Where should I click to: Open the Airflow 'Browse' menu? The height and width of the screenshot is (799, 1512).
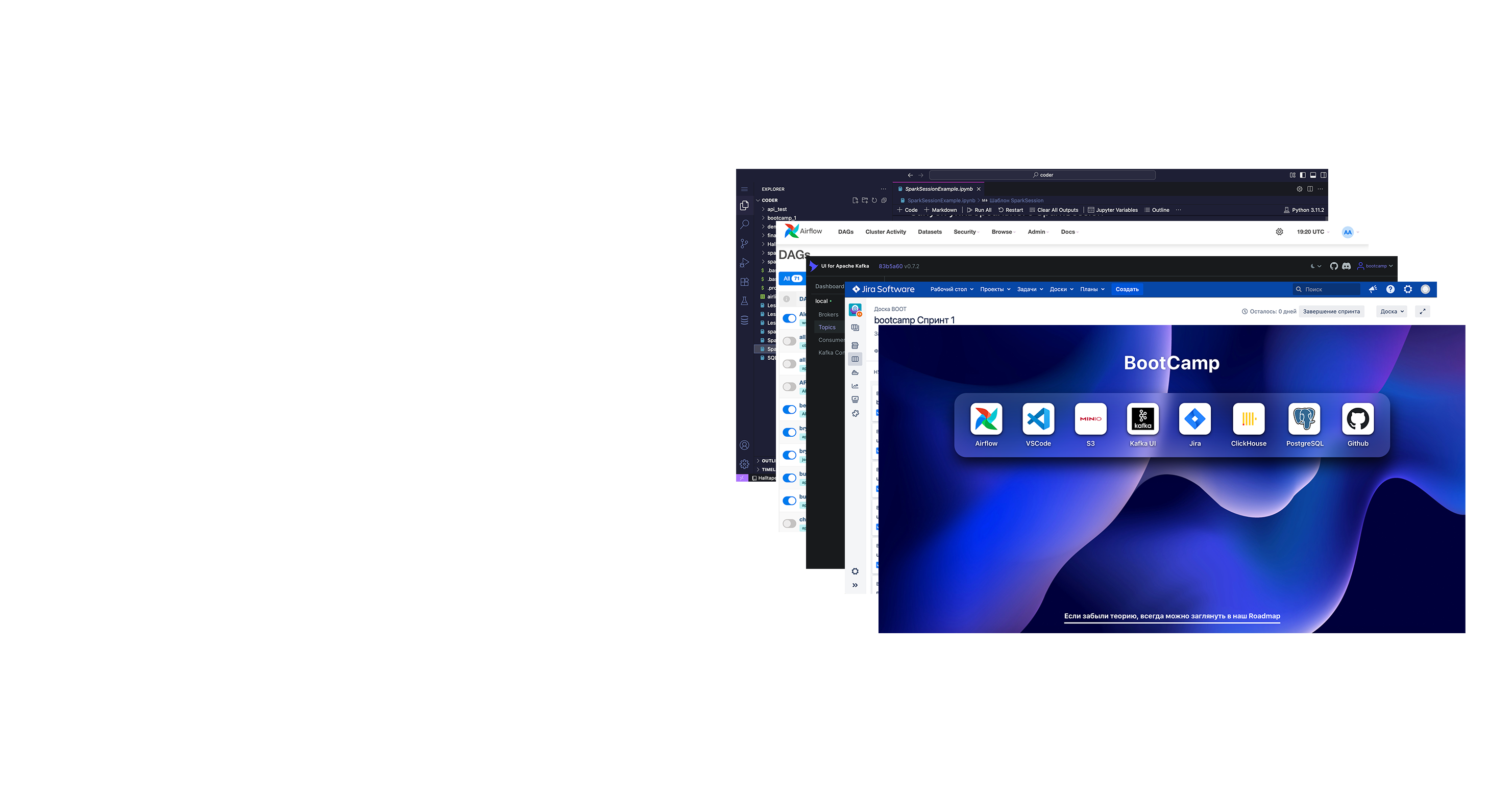[x=1003, y=232]
